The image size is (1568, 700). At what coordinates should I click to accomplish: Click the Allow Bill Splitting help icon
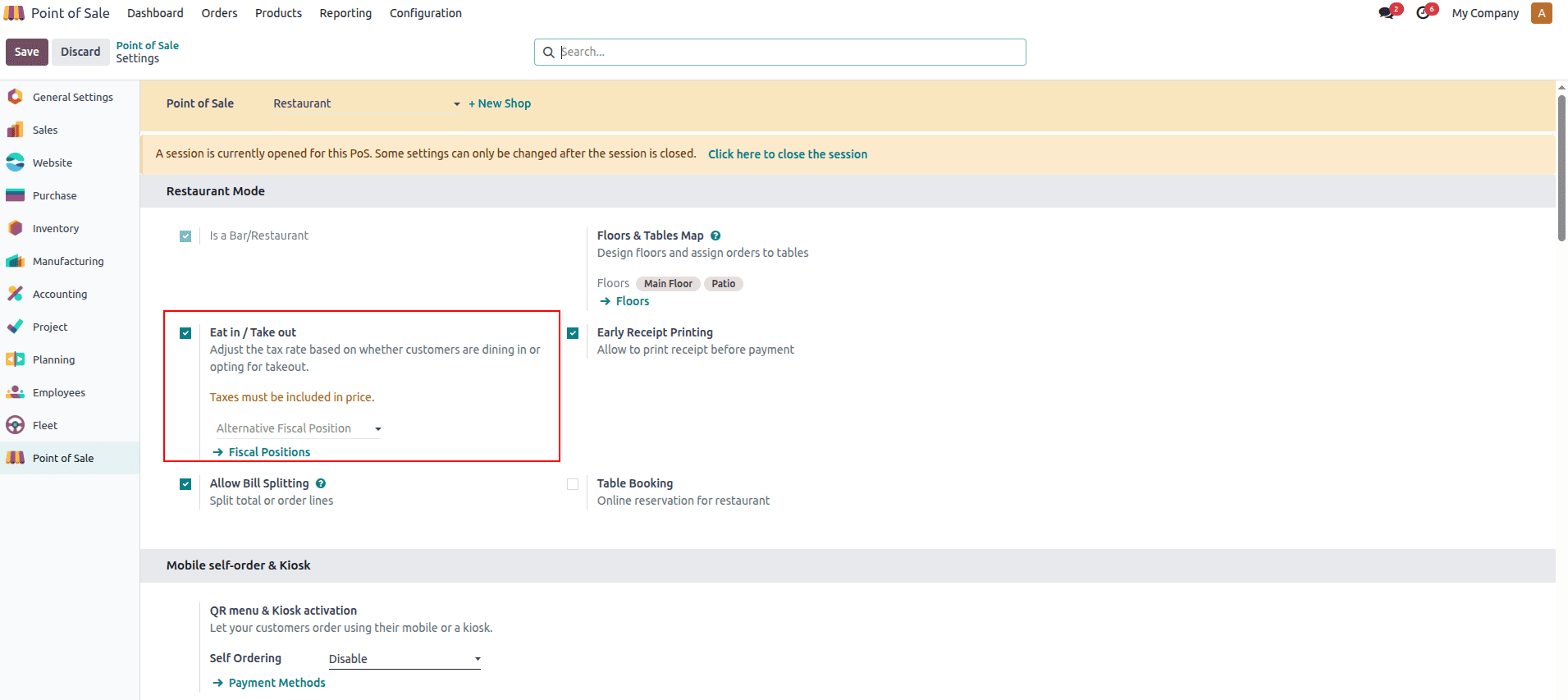point(321,483)
